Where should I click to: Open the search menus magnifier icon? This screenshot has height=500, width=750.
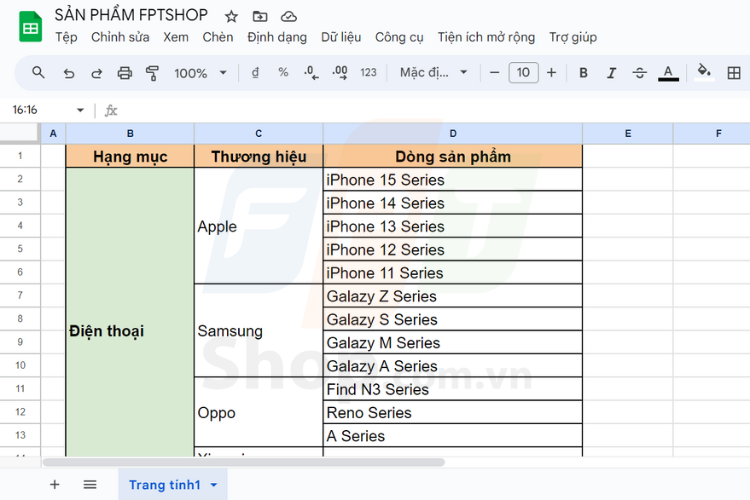38,73
